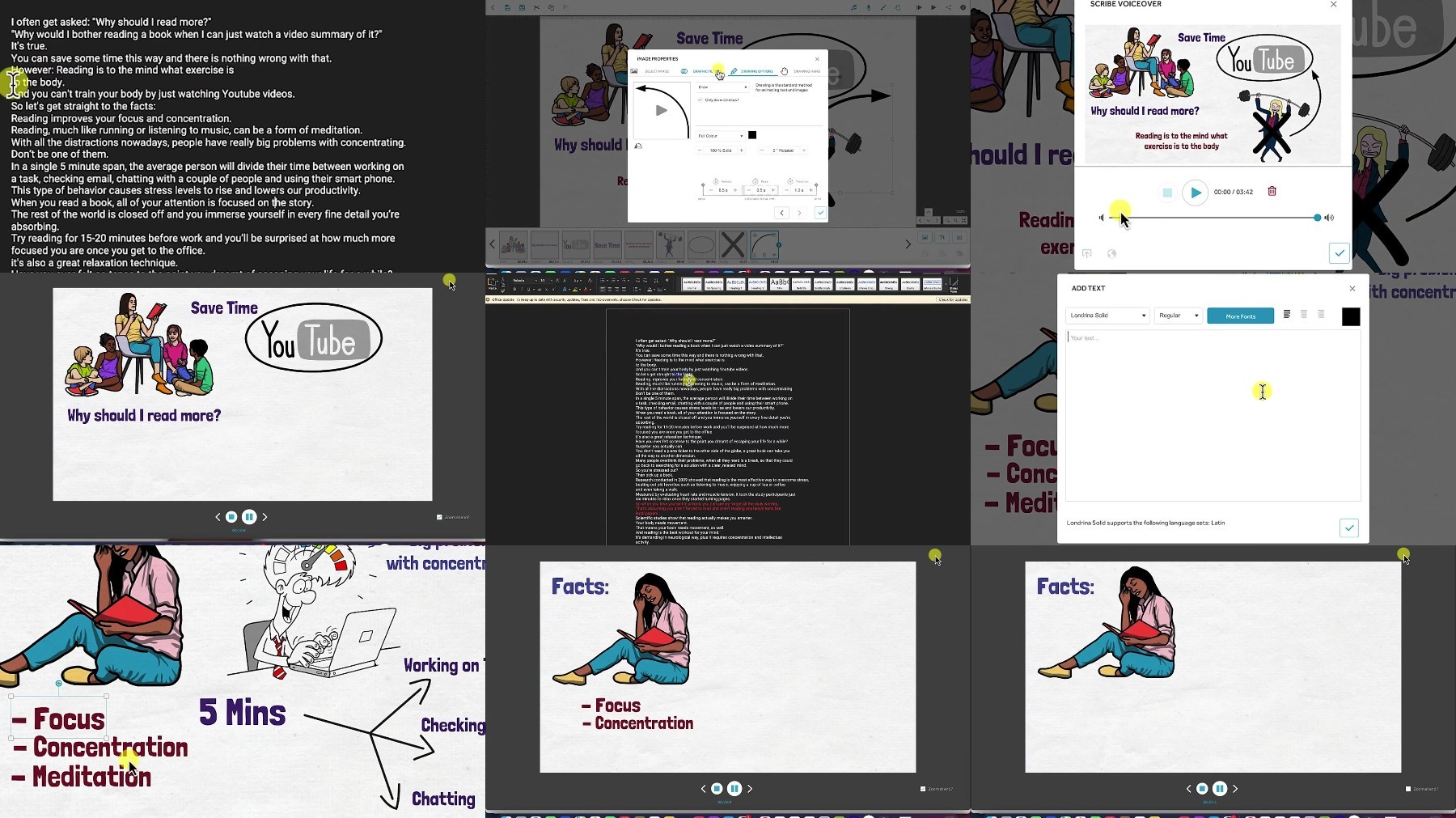Go to previous element in Image Properties

click(781, 213)
